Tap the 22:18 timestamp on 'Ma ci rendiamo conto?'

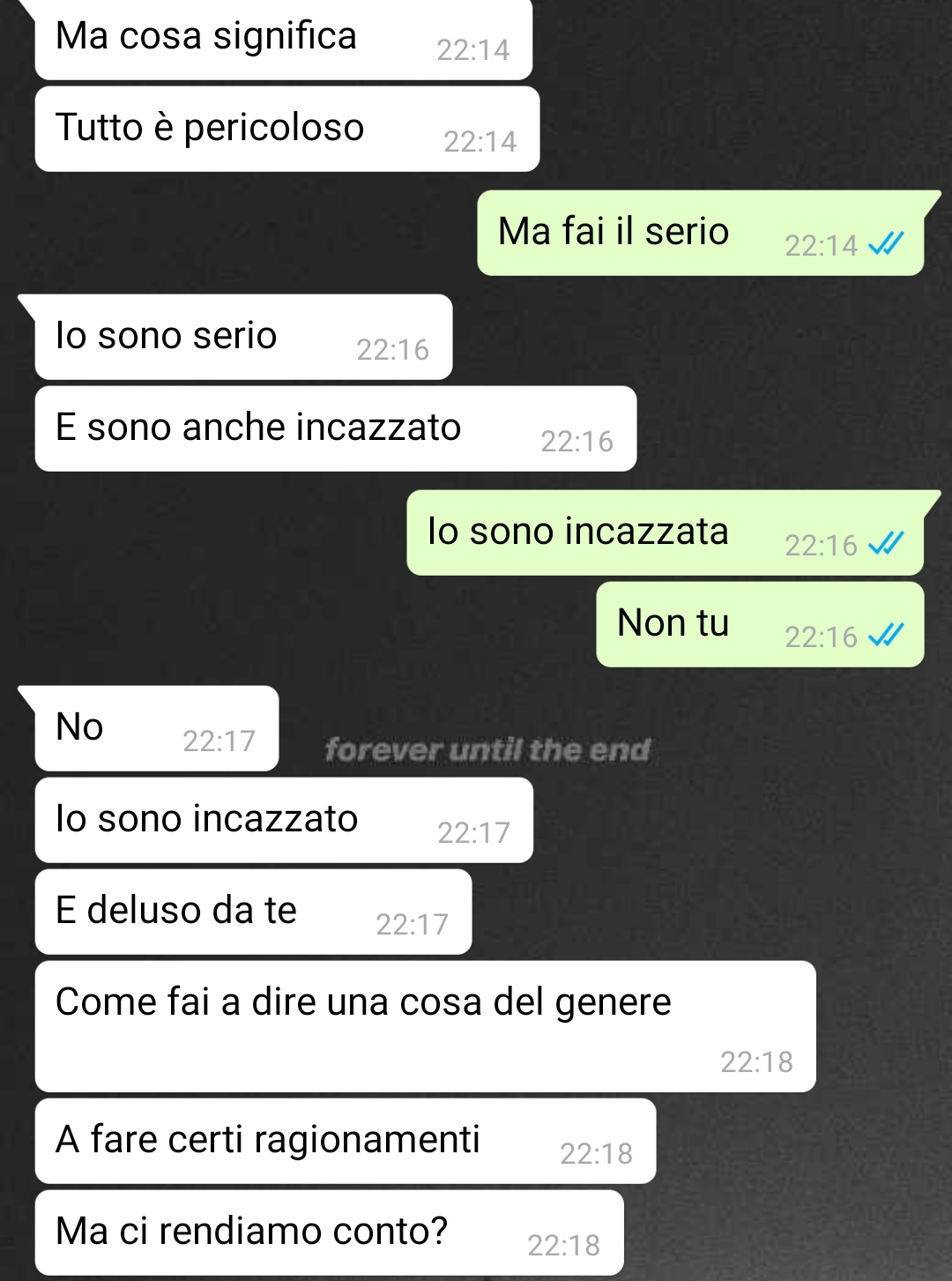point(563,1245)
